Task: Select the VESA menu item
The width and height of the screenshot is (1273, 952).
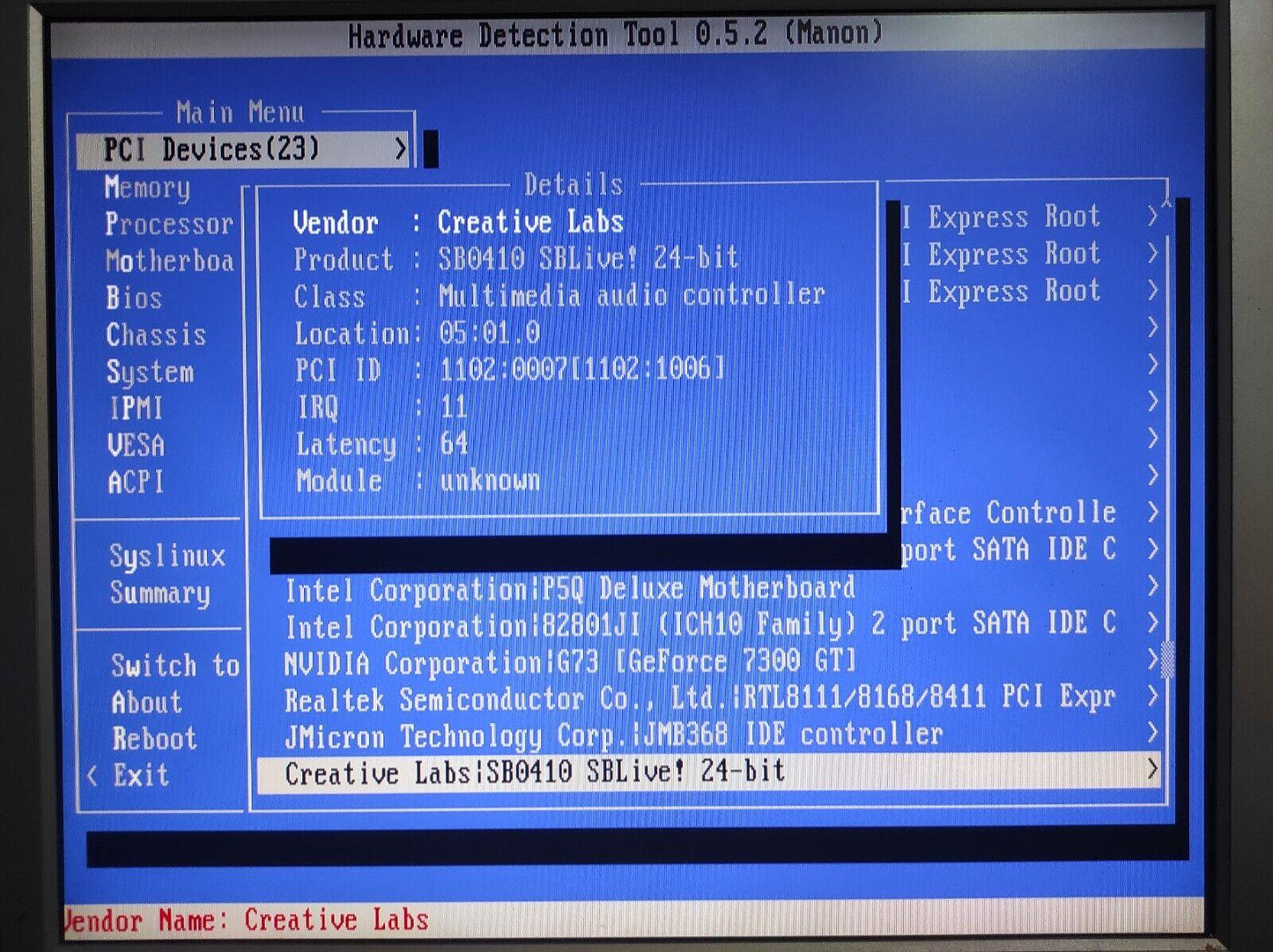Action: 136,446
